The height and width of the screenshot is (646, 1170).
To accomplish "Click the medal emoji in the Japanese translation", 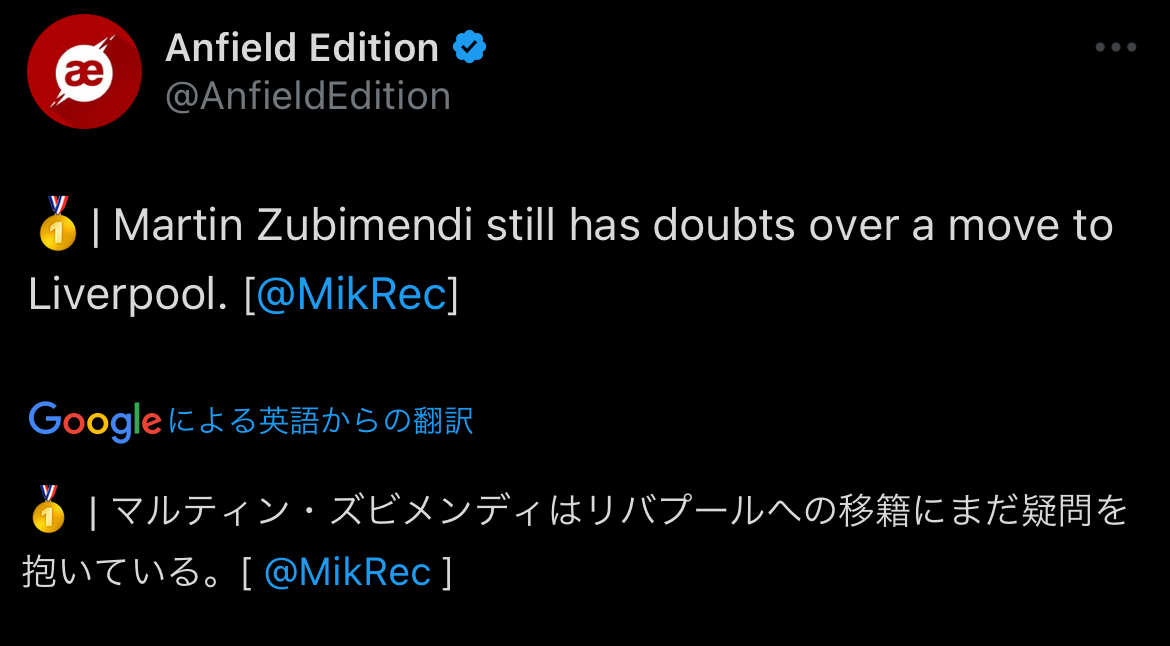I will (48, 509).
